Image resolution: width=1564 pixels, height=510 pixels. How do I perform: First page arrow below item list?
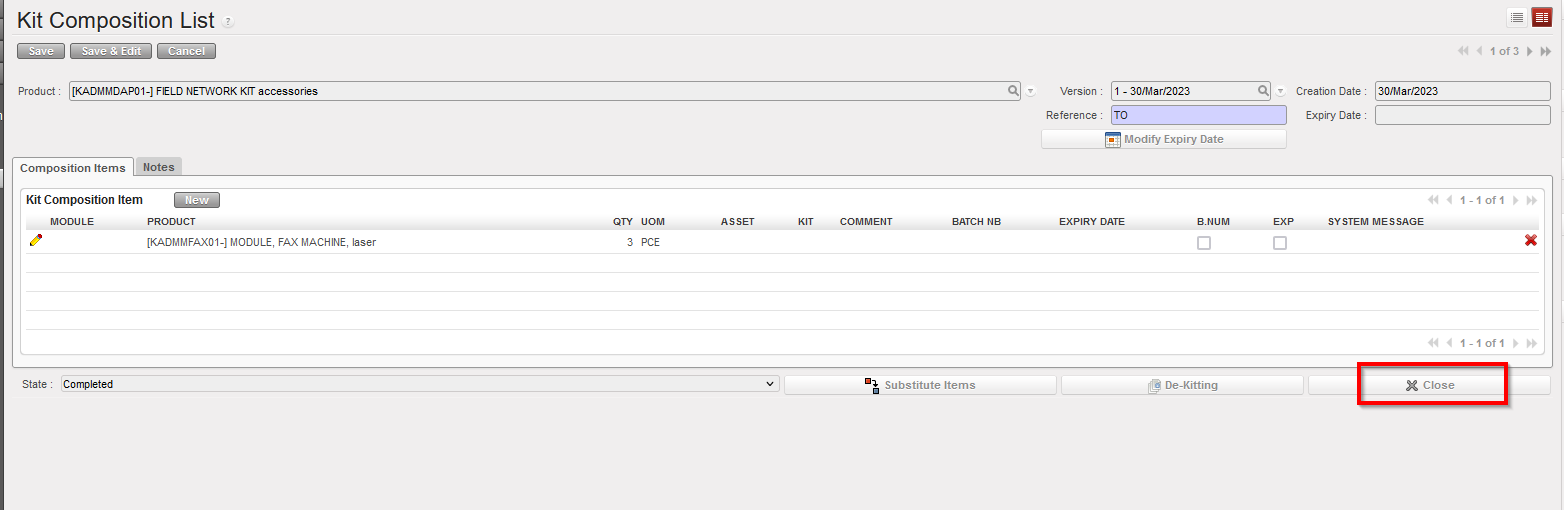coord(1434,343)
